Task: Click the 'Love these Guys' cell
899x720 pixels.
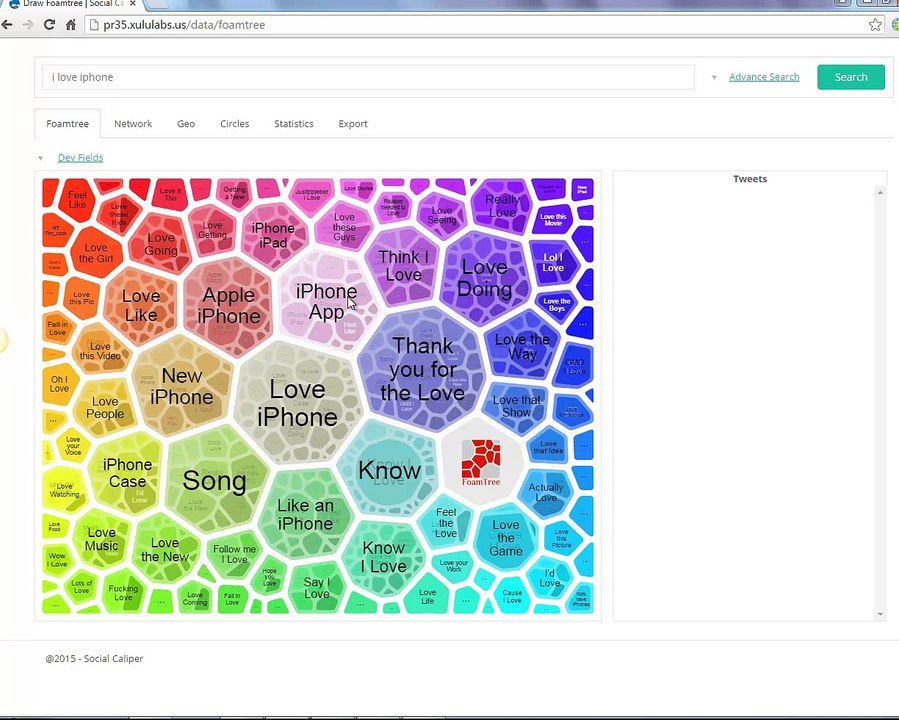Action: pyautogui.click(x=344, y=226)
